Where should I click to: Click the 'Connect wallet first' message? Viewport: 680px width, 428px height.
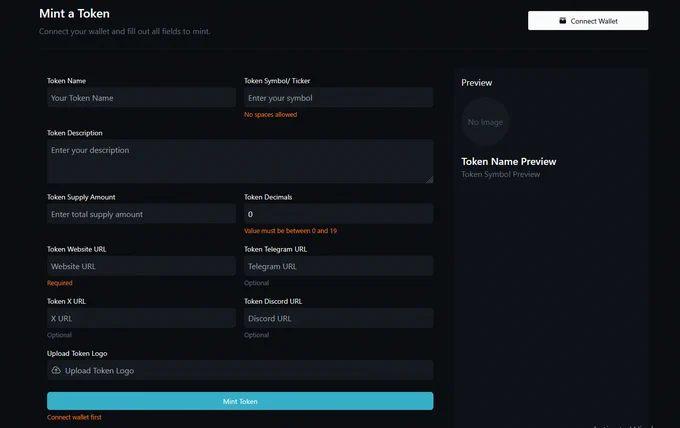coord(74,417)
